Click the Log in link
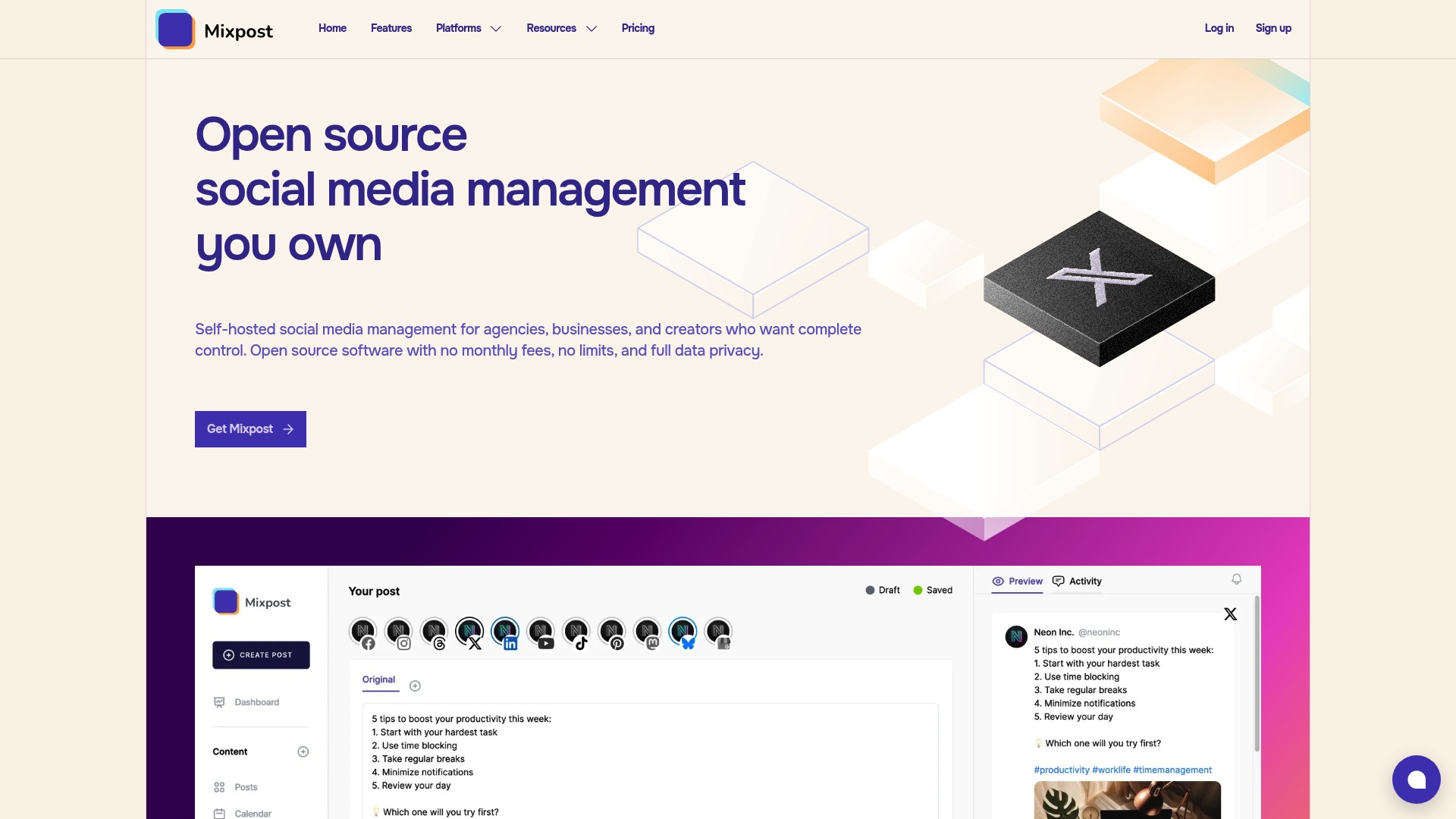1456x819 pixels. pos(1219,28)
